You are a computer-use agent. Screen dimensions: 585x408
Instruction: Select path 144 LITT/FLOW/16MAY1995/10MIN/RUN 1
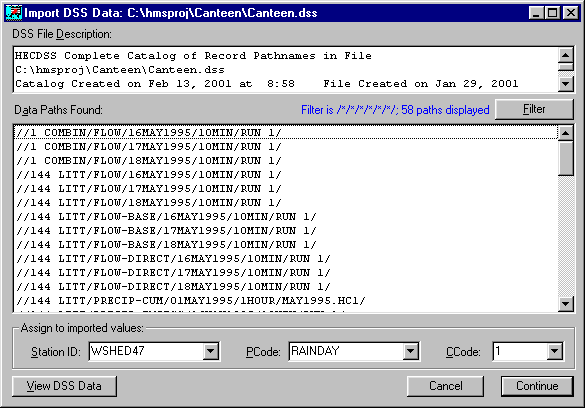tap(286, 175)
